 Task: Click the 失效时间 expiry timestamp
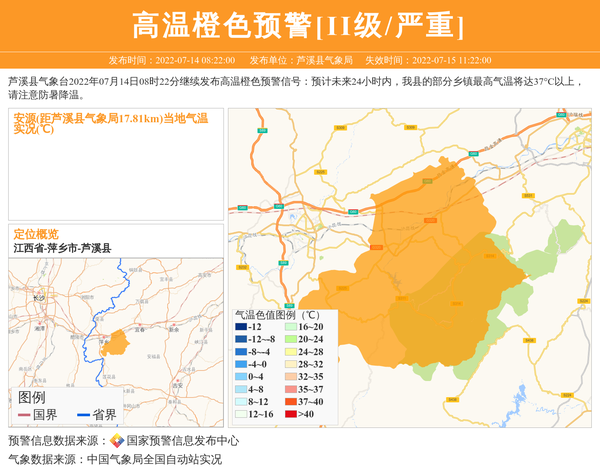point(440,60)
